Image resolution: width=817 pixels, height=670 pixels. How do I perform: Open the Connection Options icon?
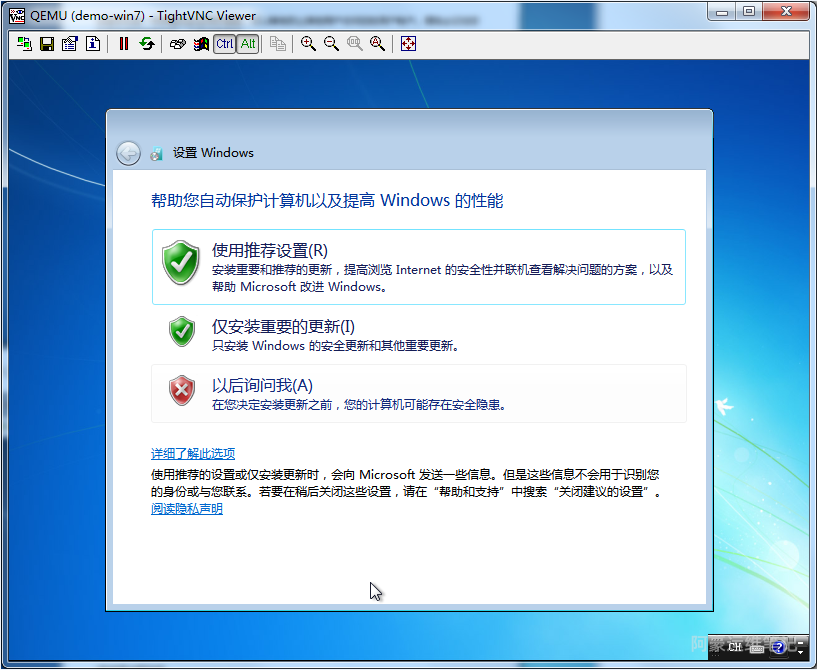69,44
